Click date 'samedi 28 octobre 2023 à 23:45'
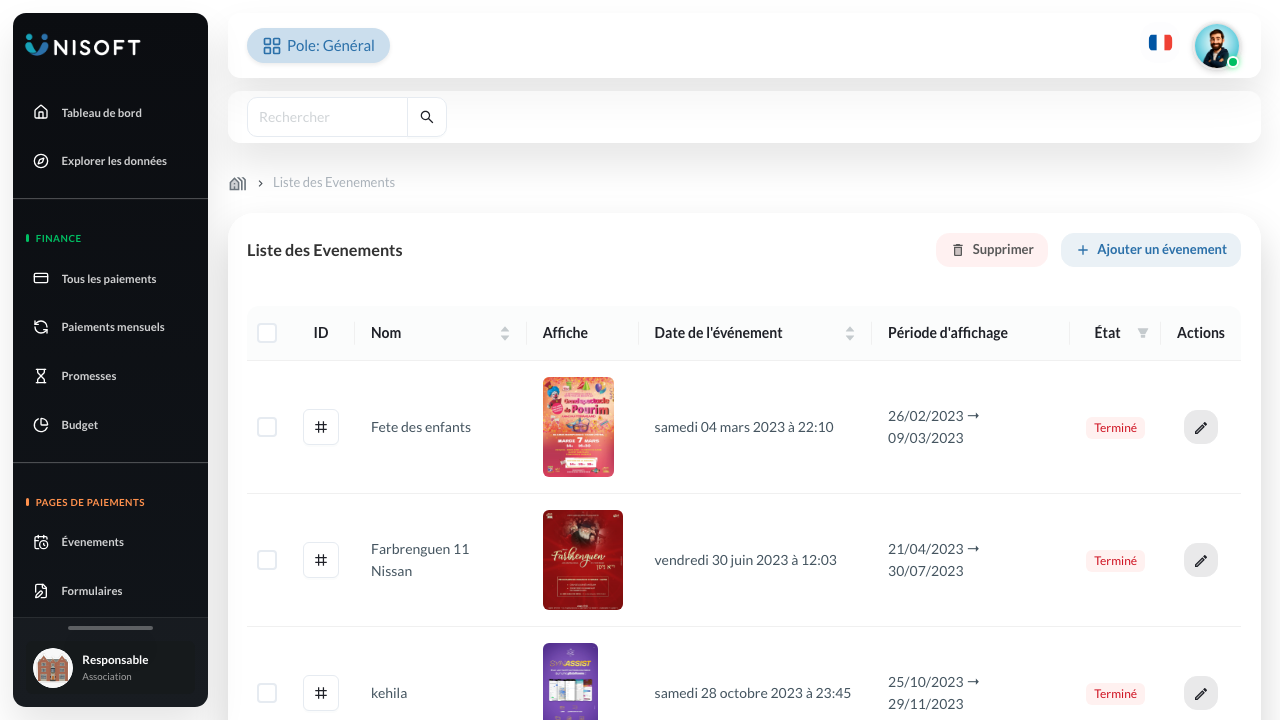 (753, 693)
